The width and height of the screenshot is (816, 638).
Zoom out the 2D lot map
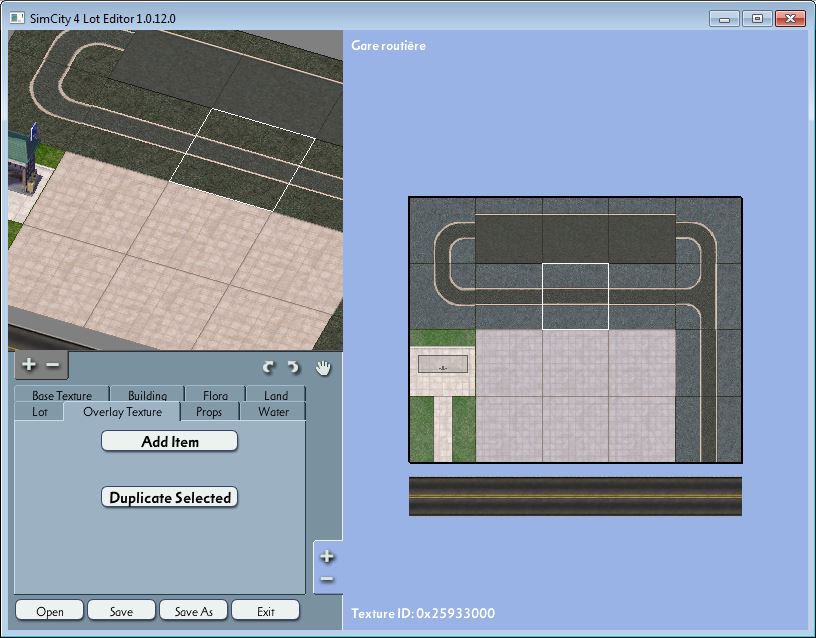click(x=327, y=579)
